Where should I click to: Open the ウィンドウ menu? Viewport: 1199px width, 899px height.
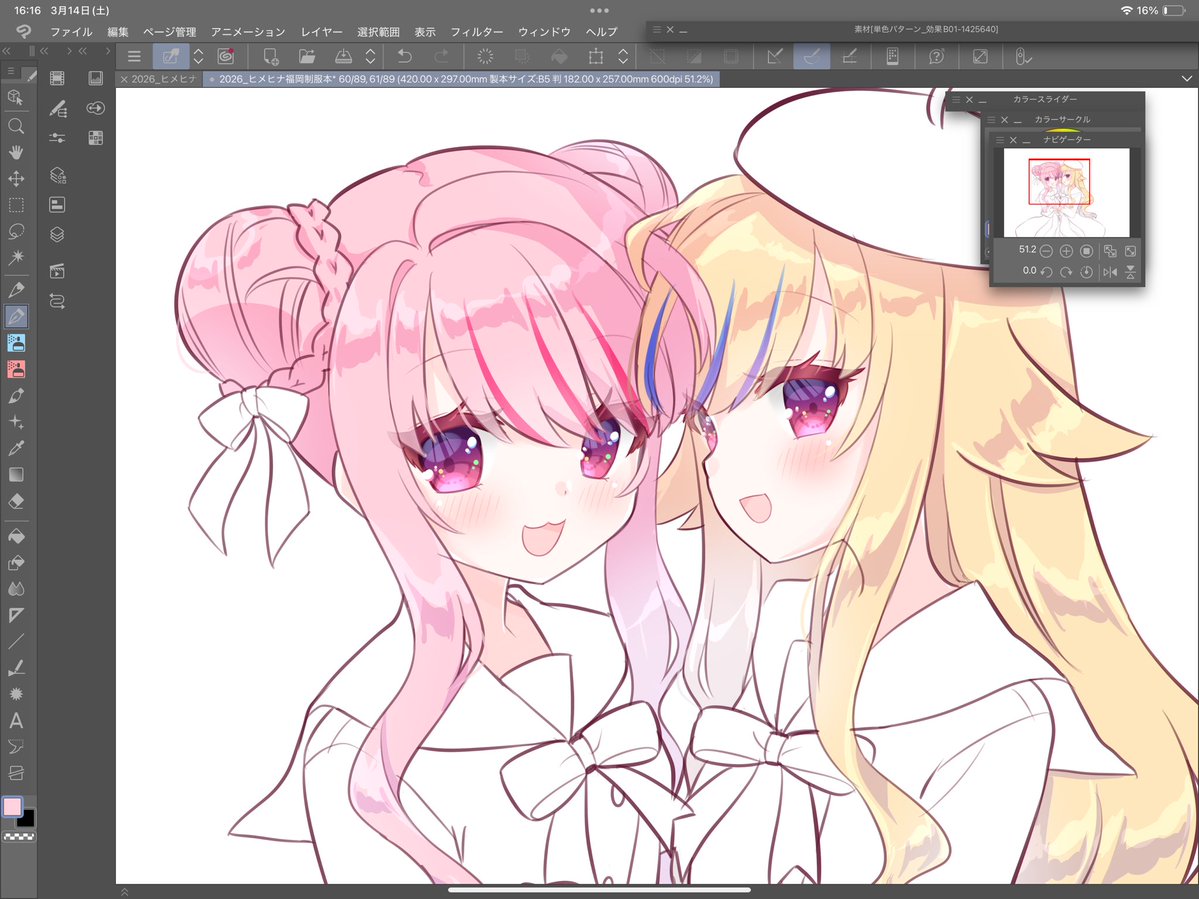coord(544,32)
